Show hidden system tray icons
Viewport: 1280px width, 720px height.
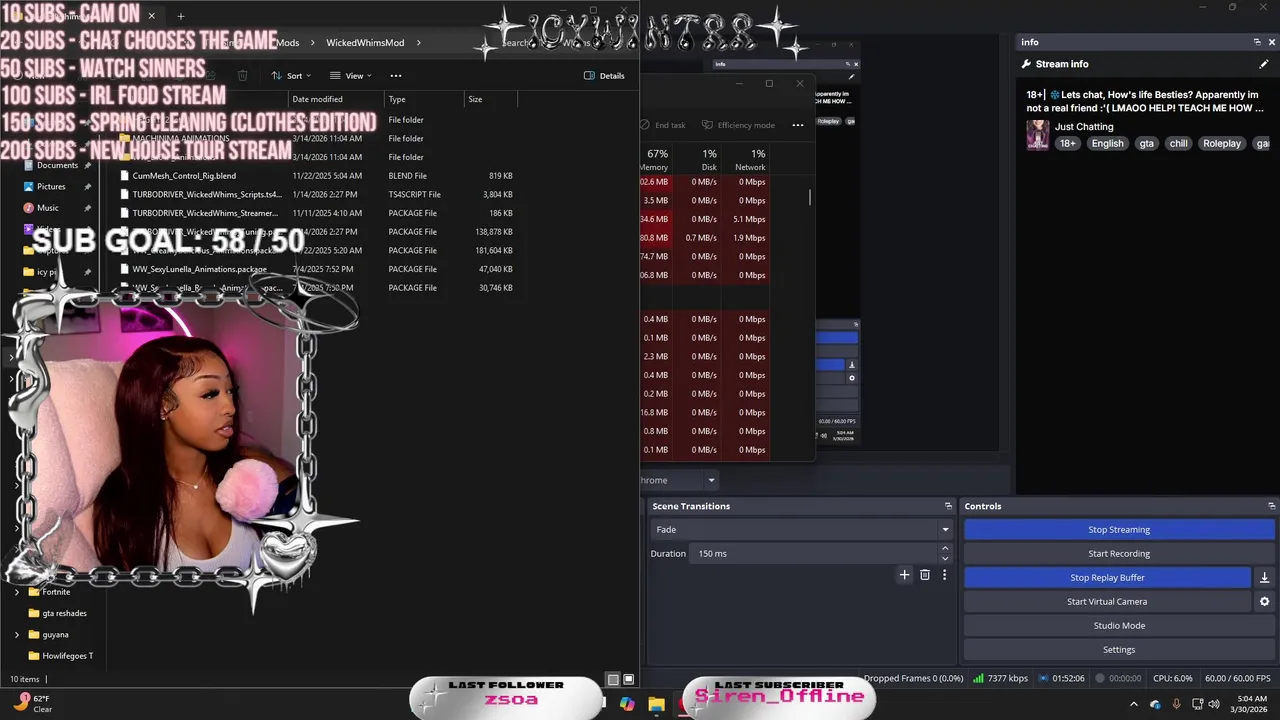tap(1133, 704)
